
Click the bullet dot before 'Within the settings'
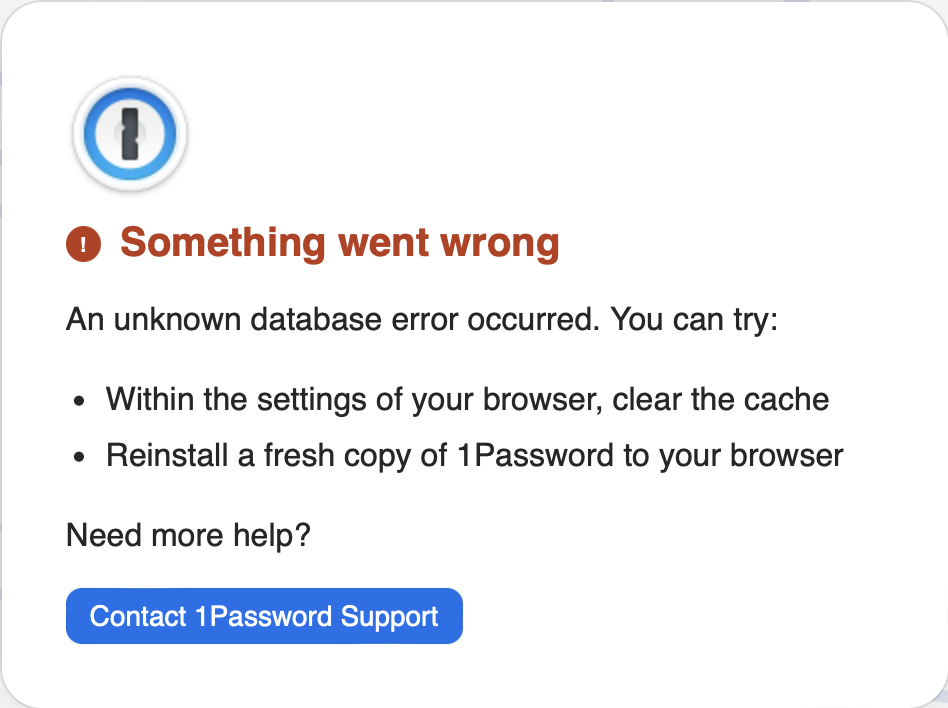point(80,402)
